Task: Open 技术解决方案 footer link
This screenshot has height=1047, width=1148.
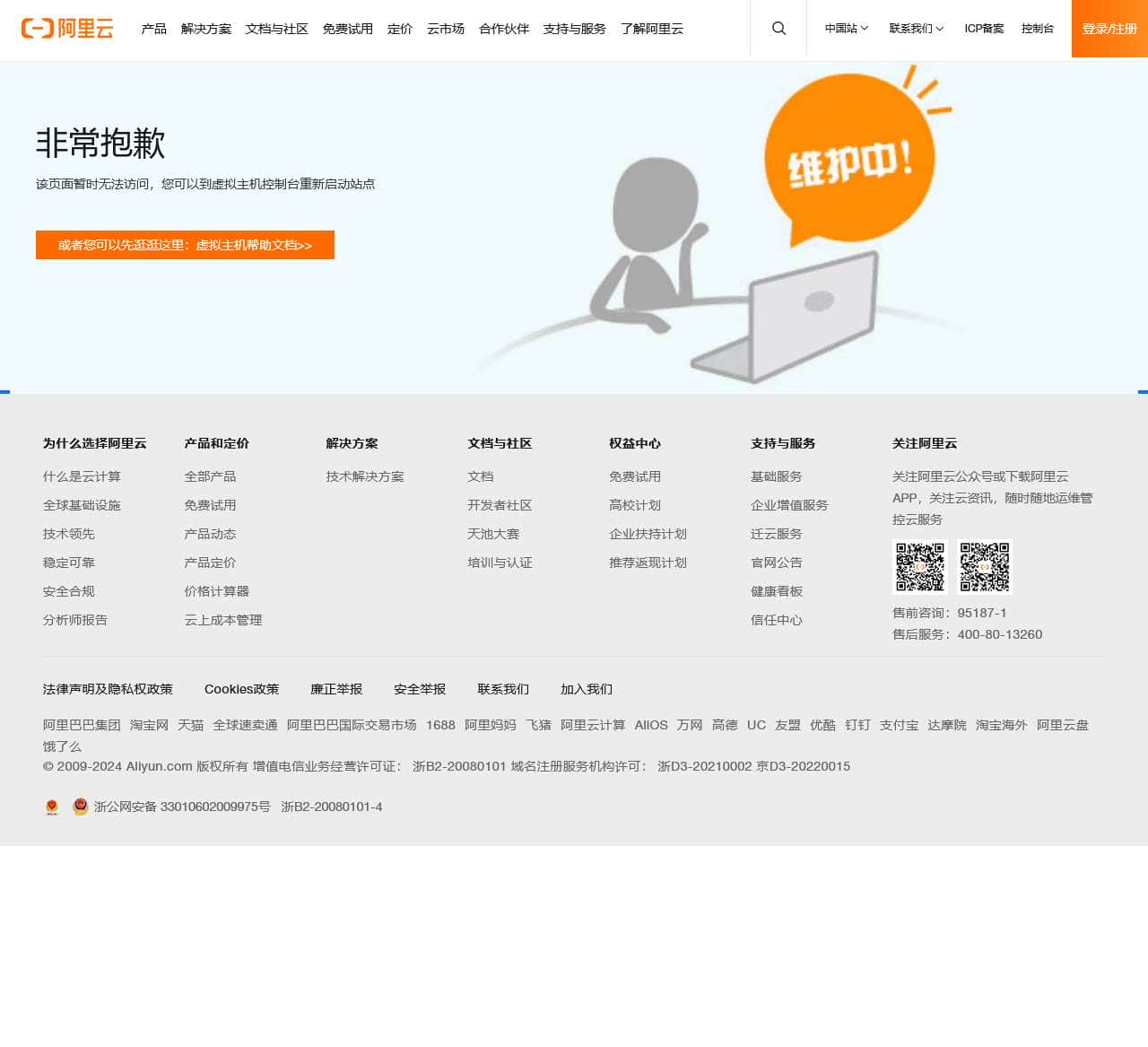Action: pyautogui.click(x=365, y=476)
